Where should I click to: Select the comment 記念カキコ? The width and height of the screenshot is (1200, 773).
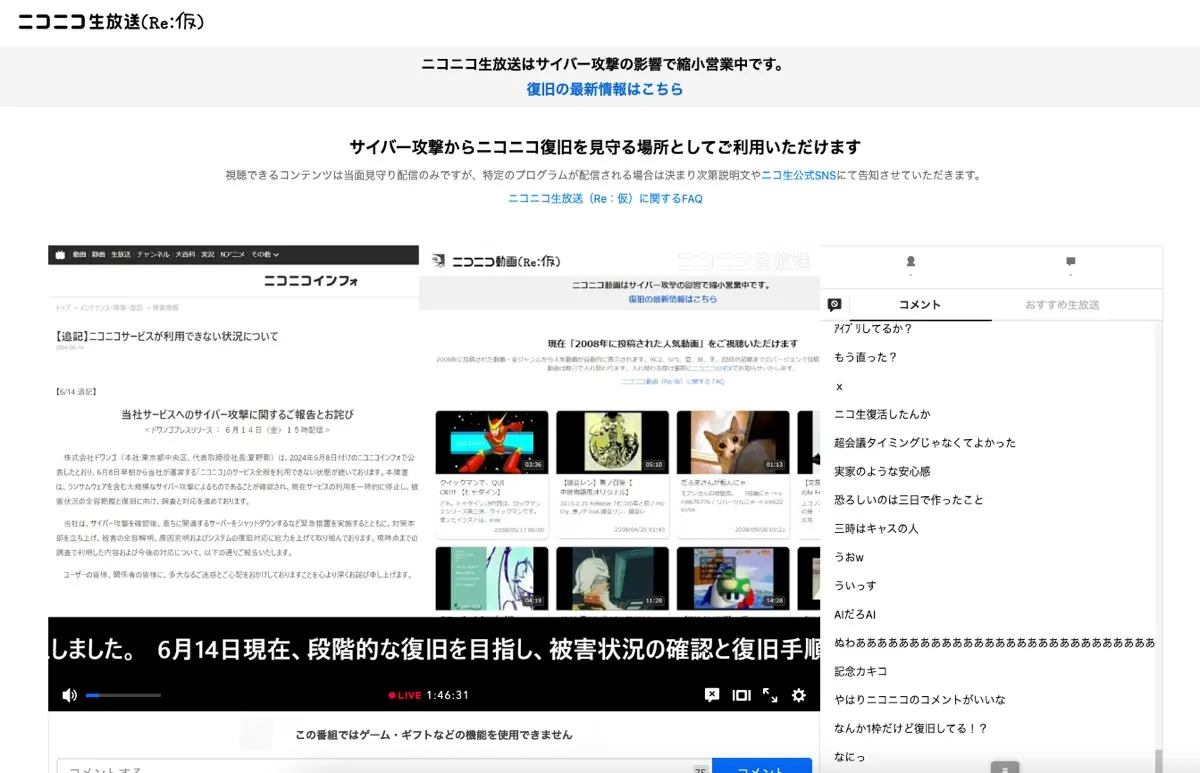[861, 671]
